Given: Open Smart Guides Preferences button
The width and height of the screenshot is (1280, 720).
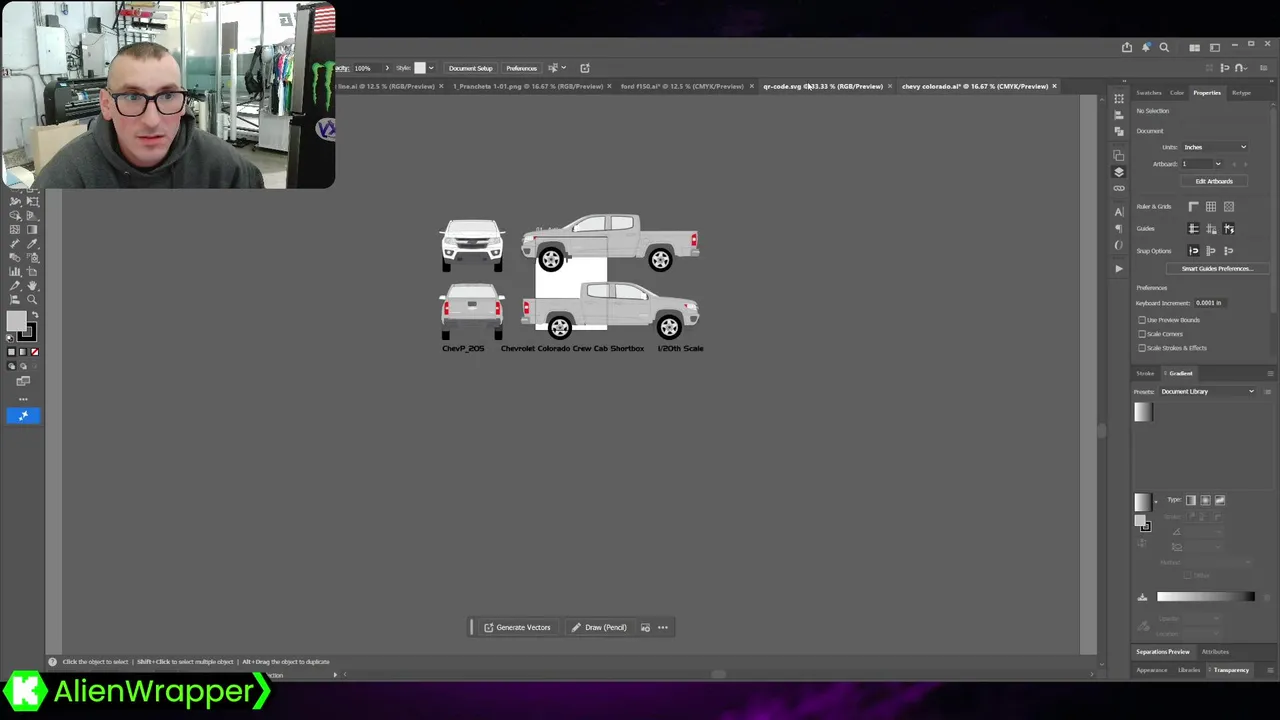Looking at the screenshot, I should (x=1217, y=269).
